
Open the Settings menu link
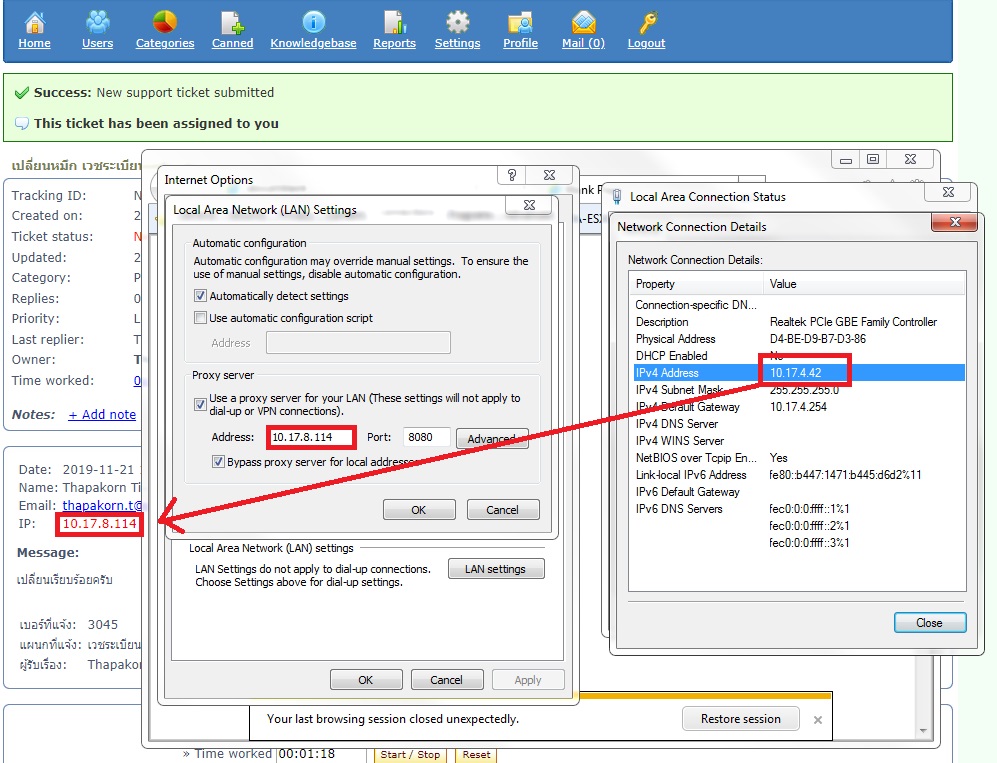[457, 43]
